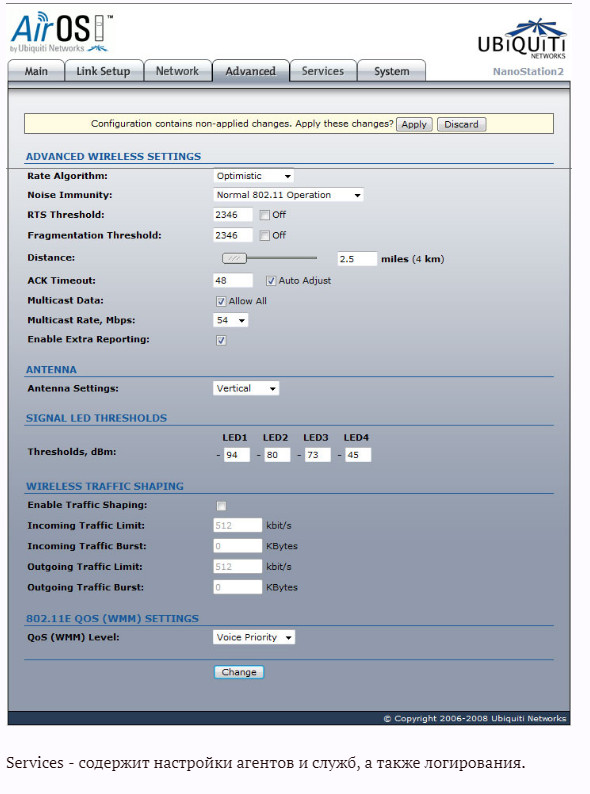Screen dimensions: 590x794
Task: Open the Rate Algorithm dropdown
Action: (253, 176)
